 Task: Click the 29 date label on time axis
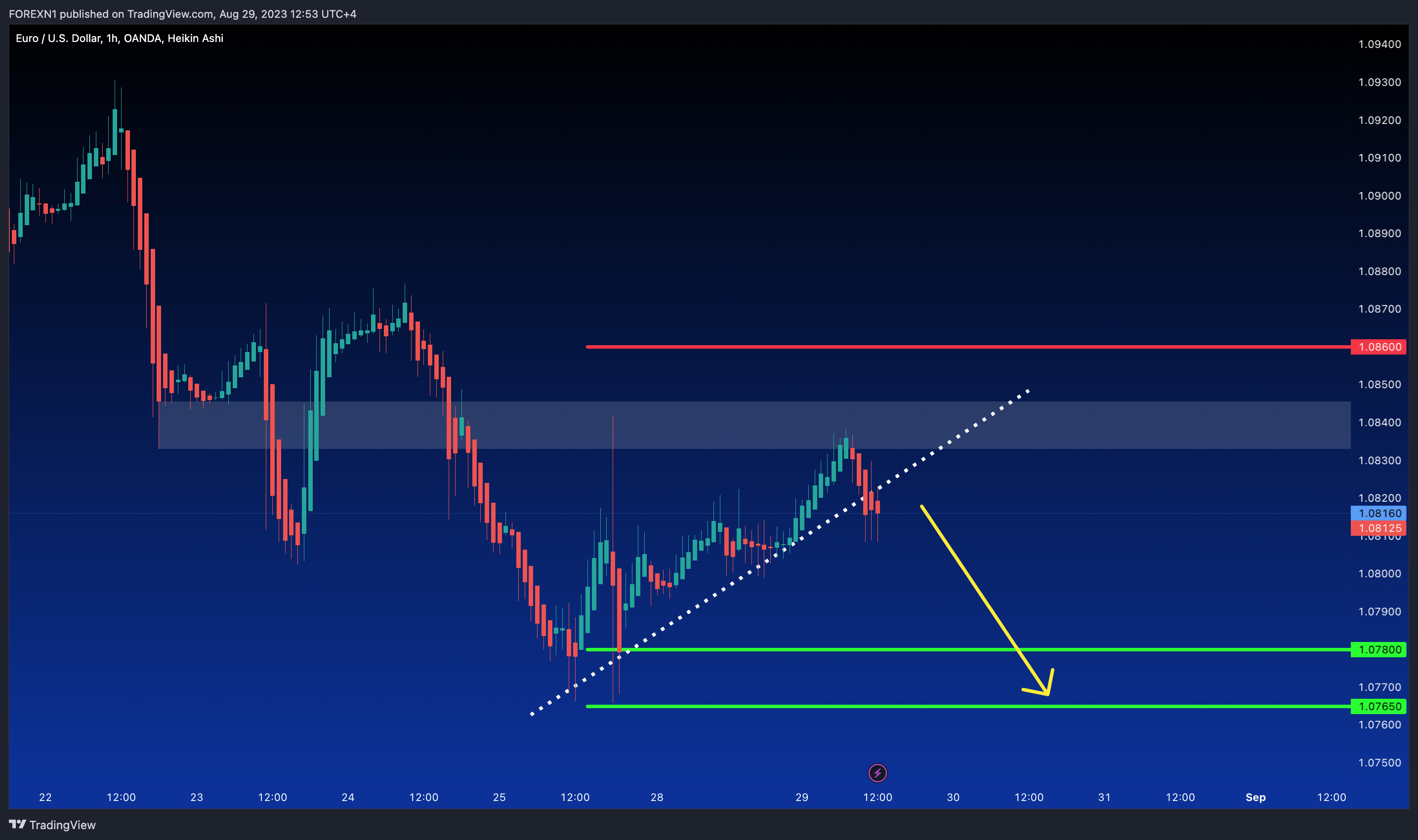coord(802,797)
